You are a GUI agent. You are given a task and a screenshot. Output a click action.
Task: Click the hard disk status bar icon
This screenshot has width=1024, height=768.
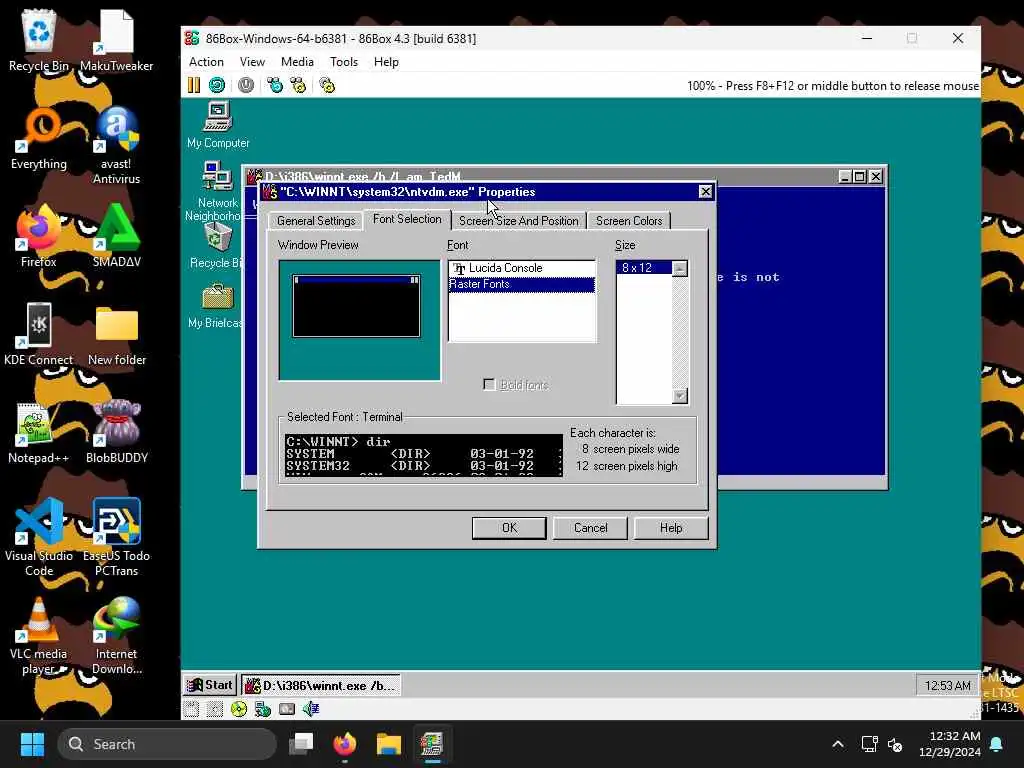coord(287,709)
